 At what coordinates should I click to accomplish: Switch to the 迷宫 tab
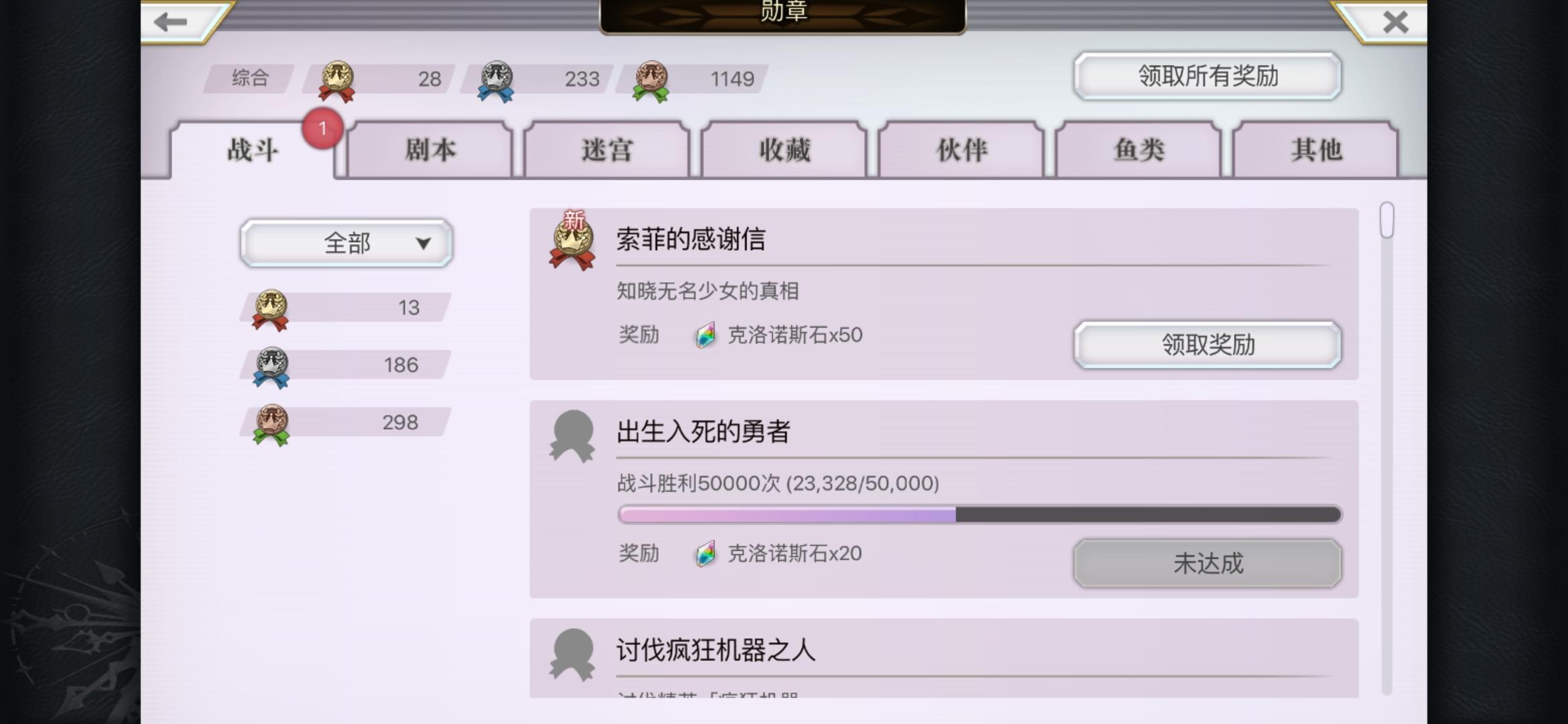tap(607, 149)
